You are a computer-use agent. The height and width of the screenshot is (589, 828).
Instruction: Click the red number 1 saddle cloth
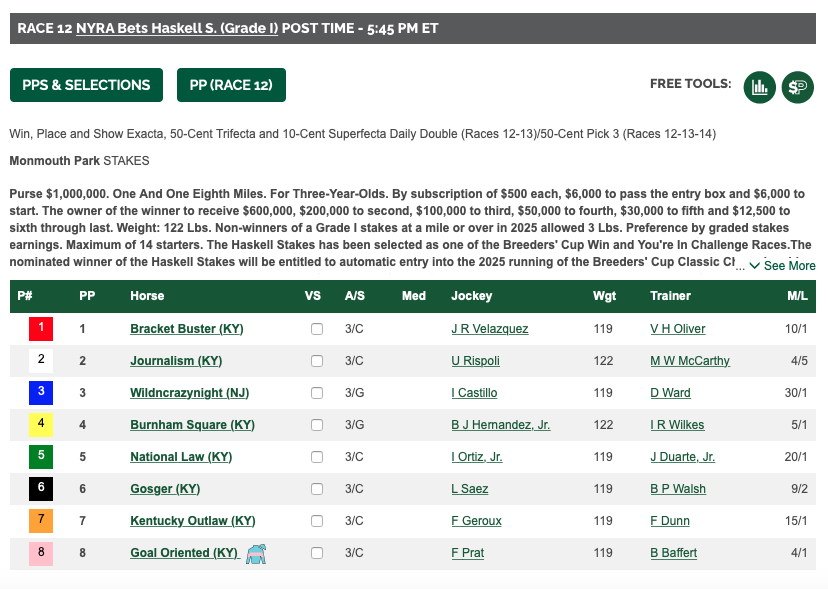point(41,328)
